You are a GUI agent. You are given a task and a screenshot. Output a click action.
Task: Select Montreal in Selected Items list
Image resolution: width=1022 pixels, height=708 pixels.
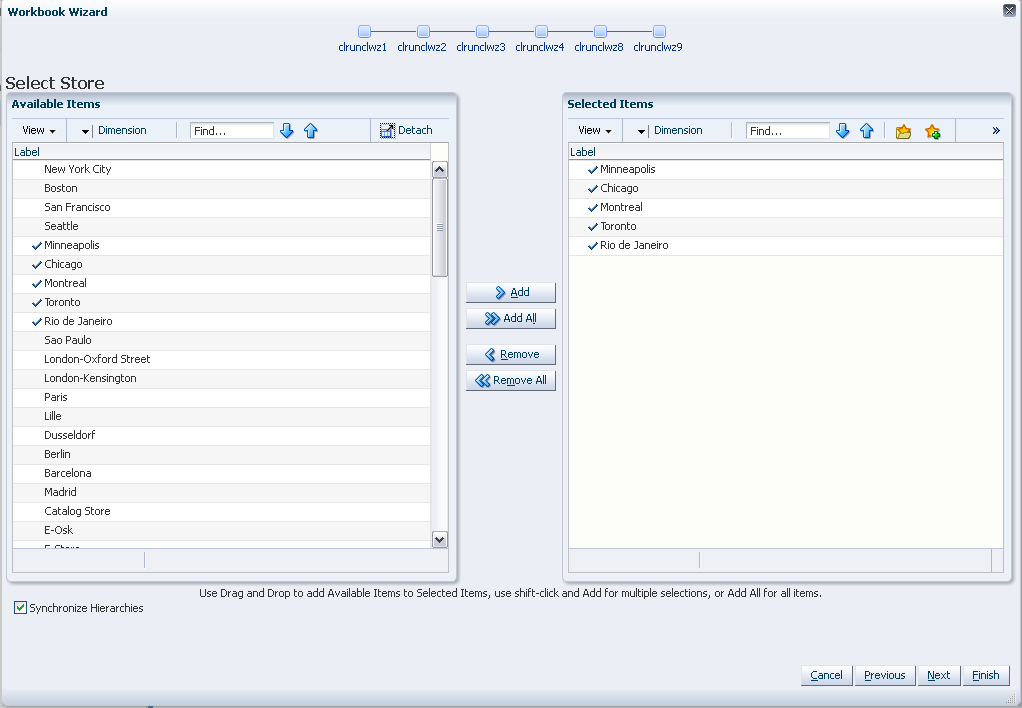point(785,207)
